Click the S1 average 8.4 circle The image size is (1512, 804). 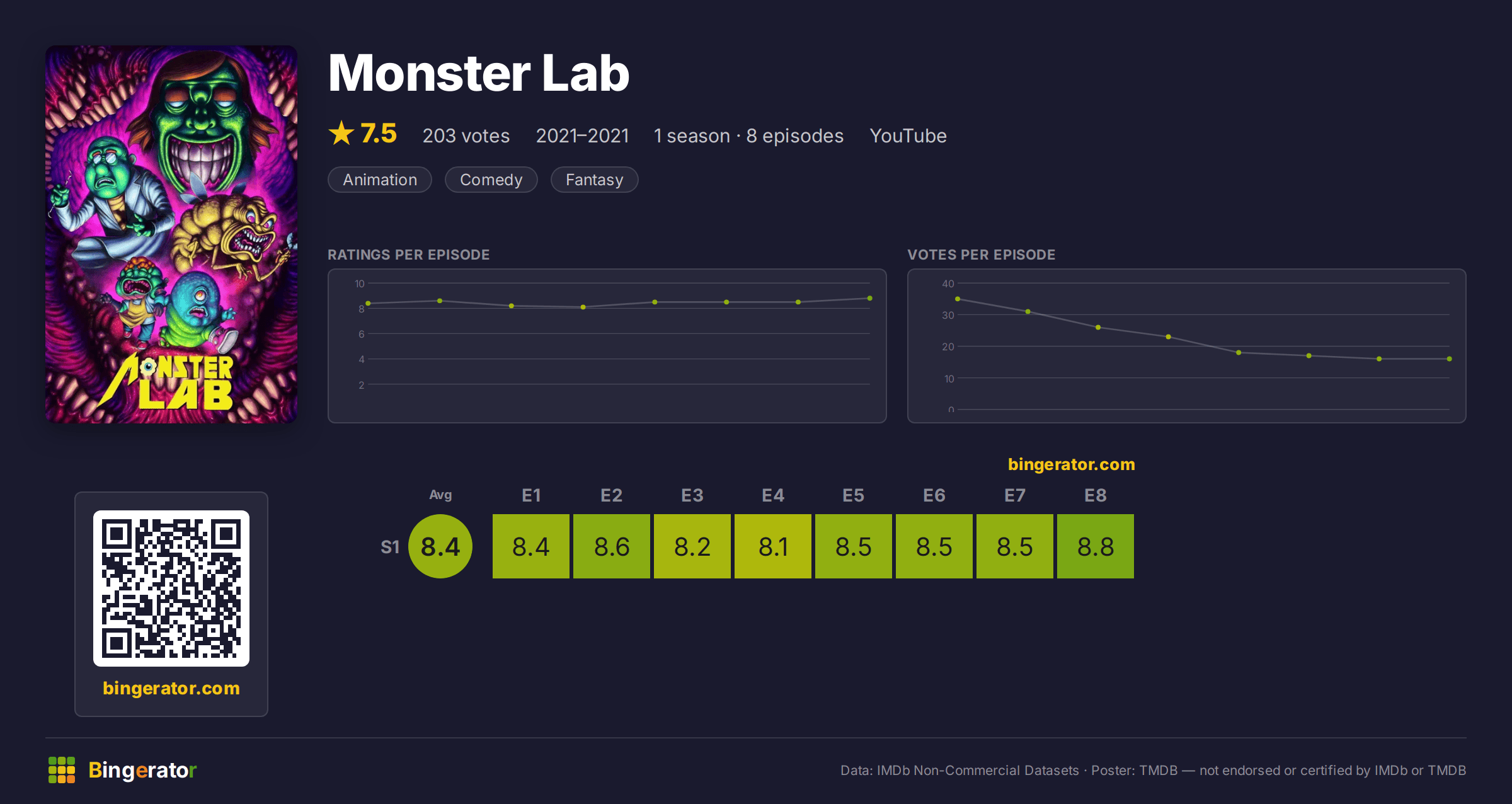tap(440, 546)
